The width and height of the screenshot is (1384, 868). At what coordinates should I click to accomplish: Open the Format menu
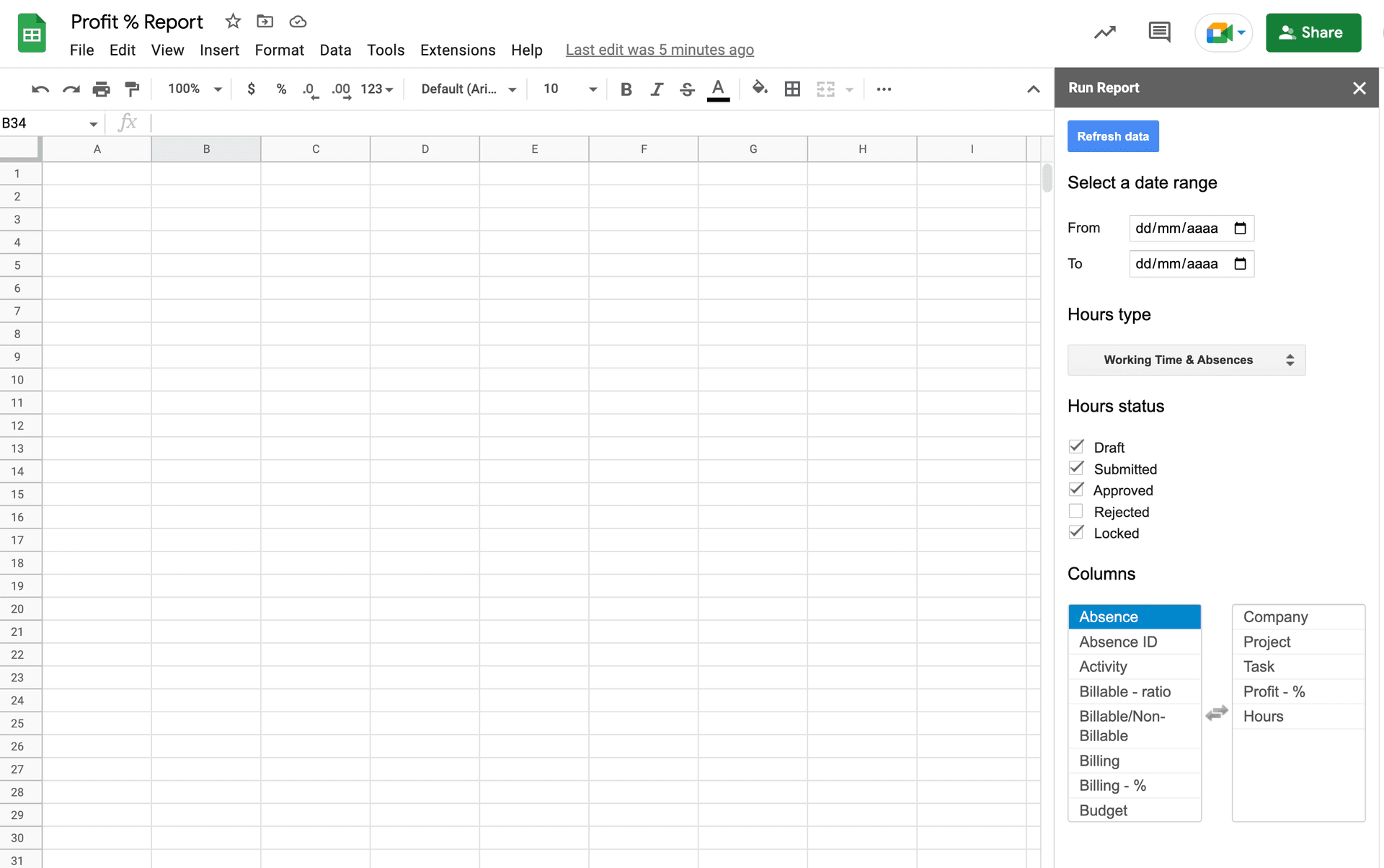[280, 50]
